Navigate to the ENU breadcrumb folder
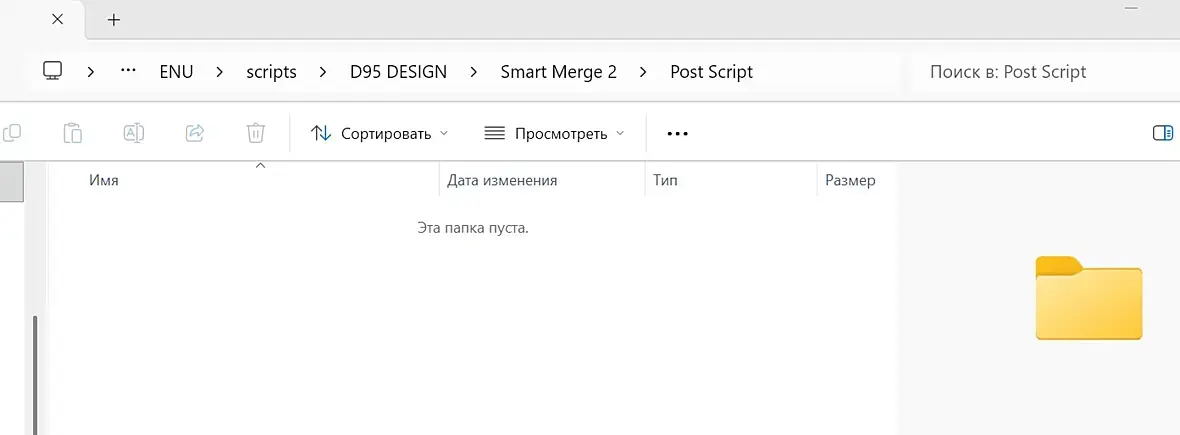Screen dimensions: 1180x435 [176, 72]
